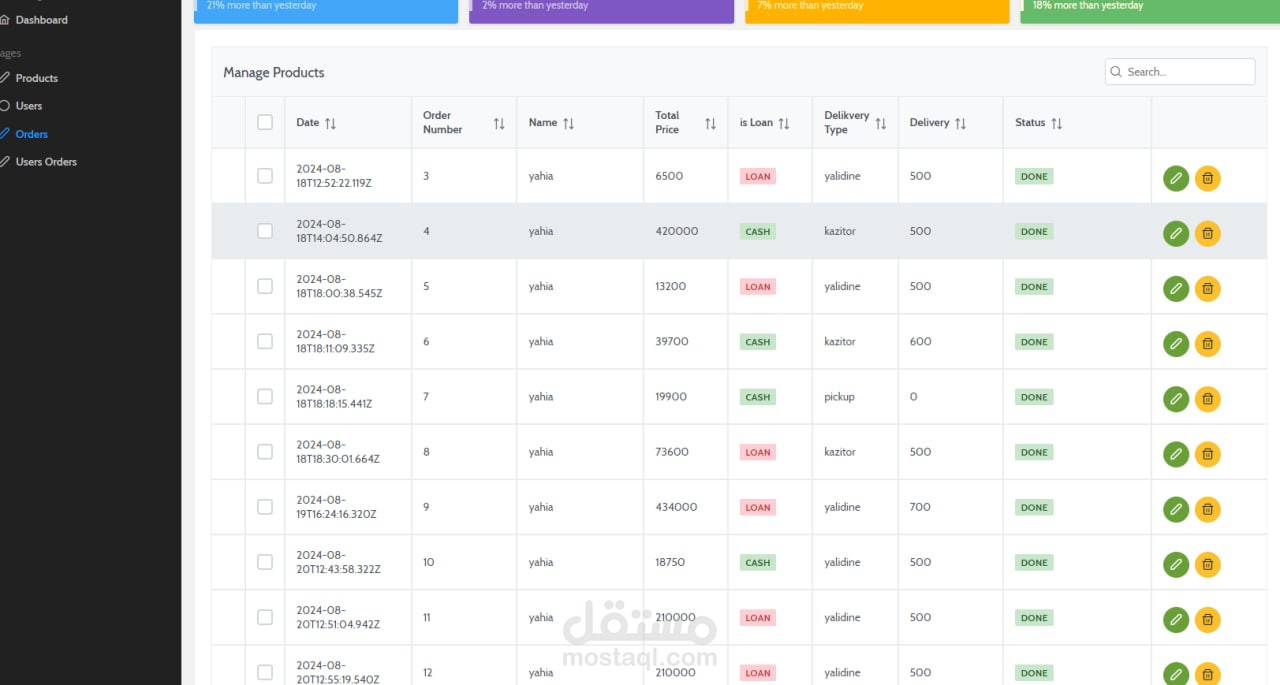Check the box for order number 7
The width and height of the screenshot is (1280, 685).
(265, 396)
